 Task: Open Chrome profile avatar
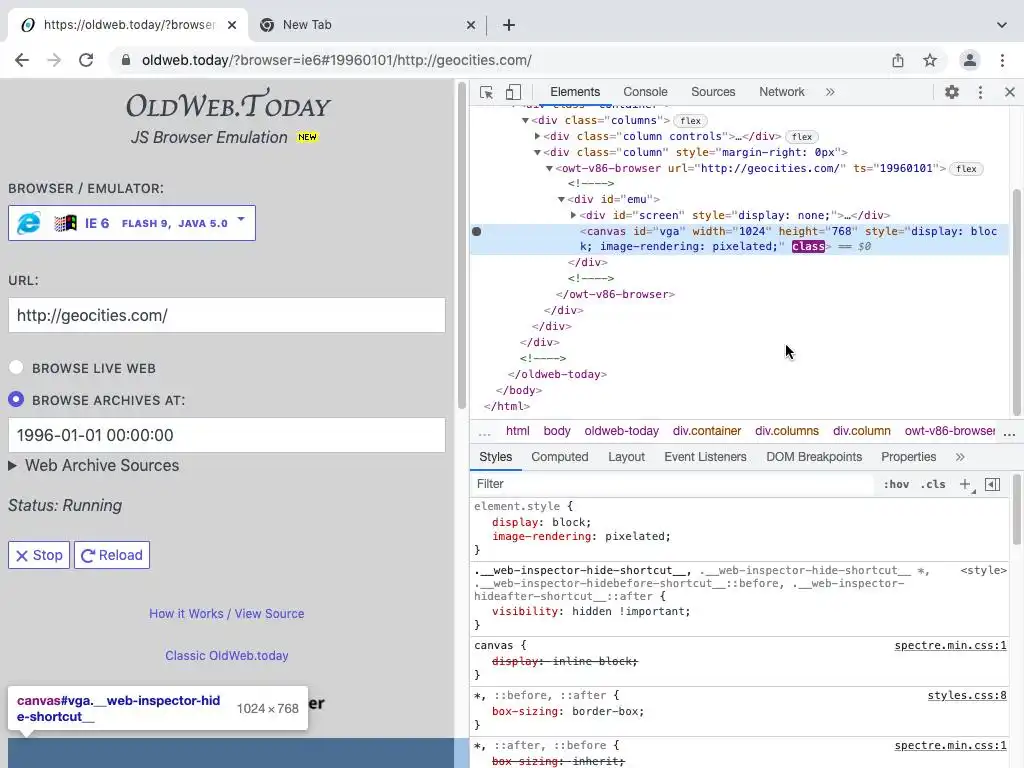(970, 60)
